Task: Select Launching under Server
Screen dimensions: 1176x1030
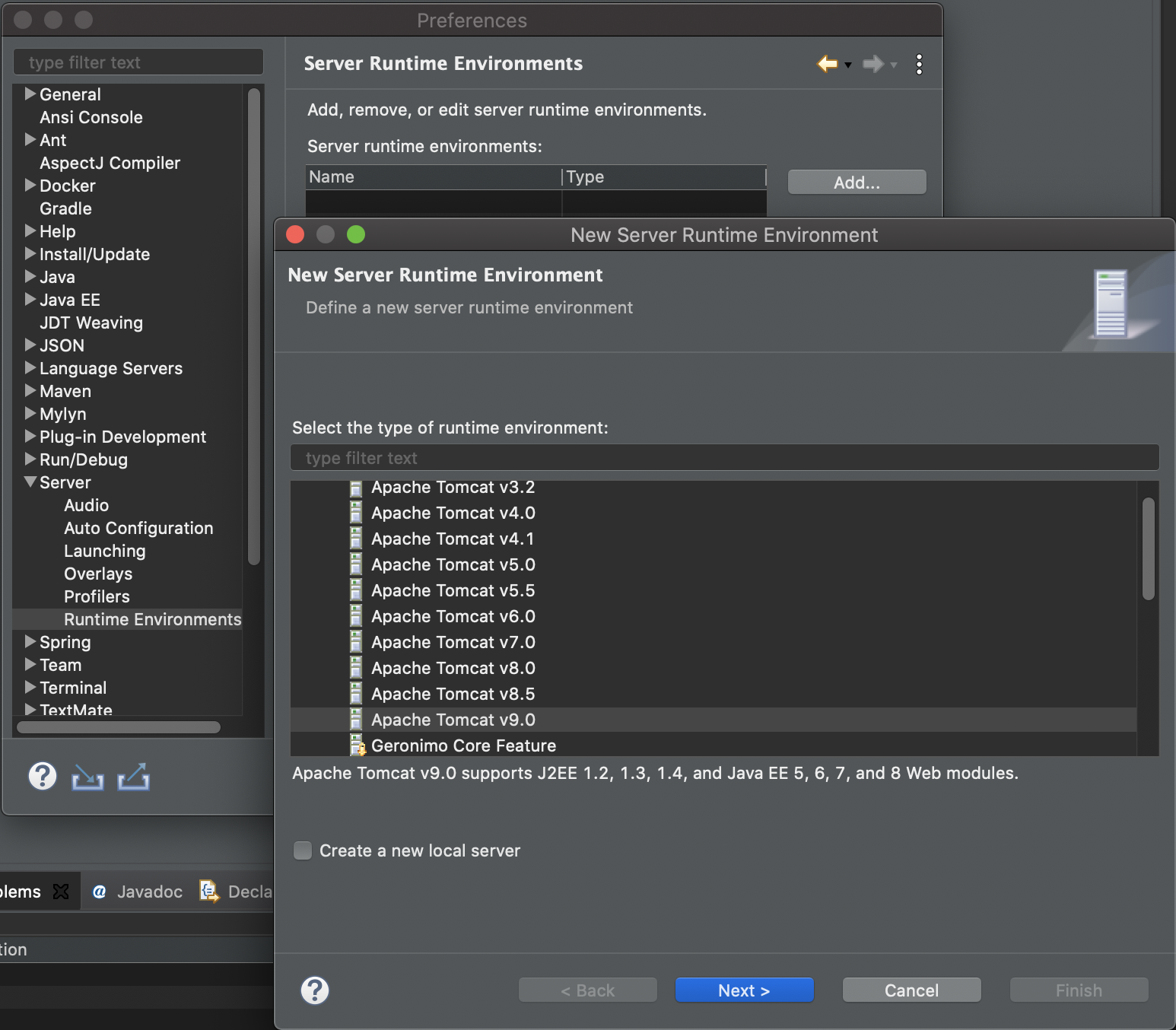Action: [x=105, y=551]
